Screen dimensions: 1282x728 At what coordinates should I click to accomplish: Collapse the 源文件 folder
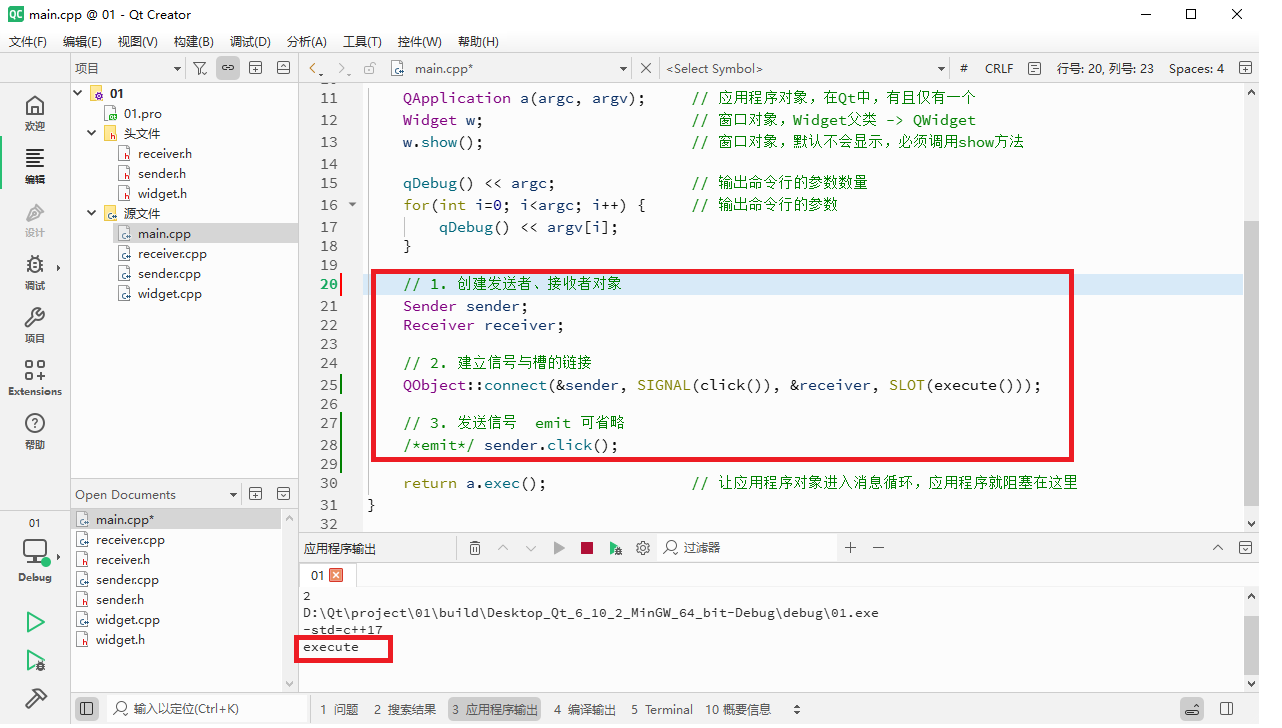[92, 213]
